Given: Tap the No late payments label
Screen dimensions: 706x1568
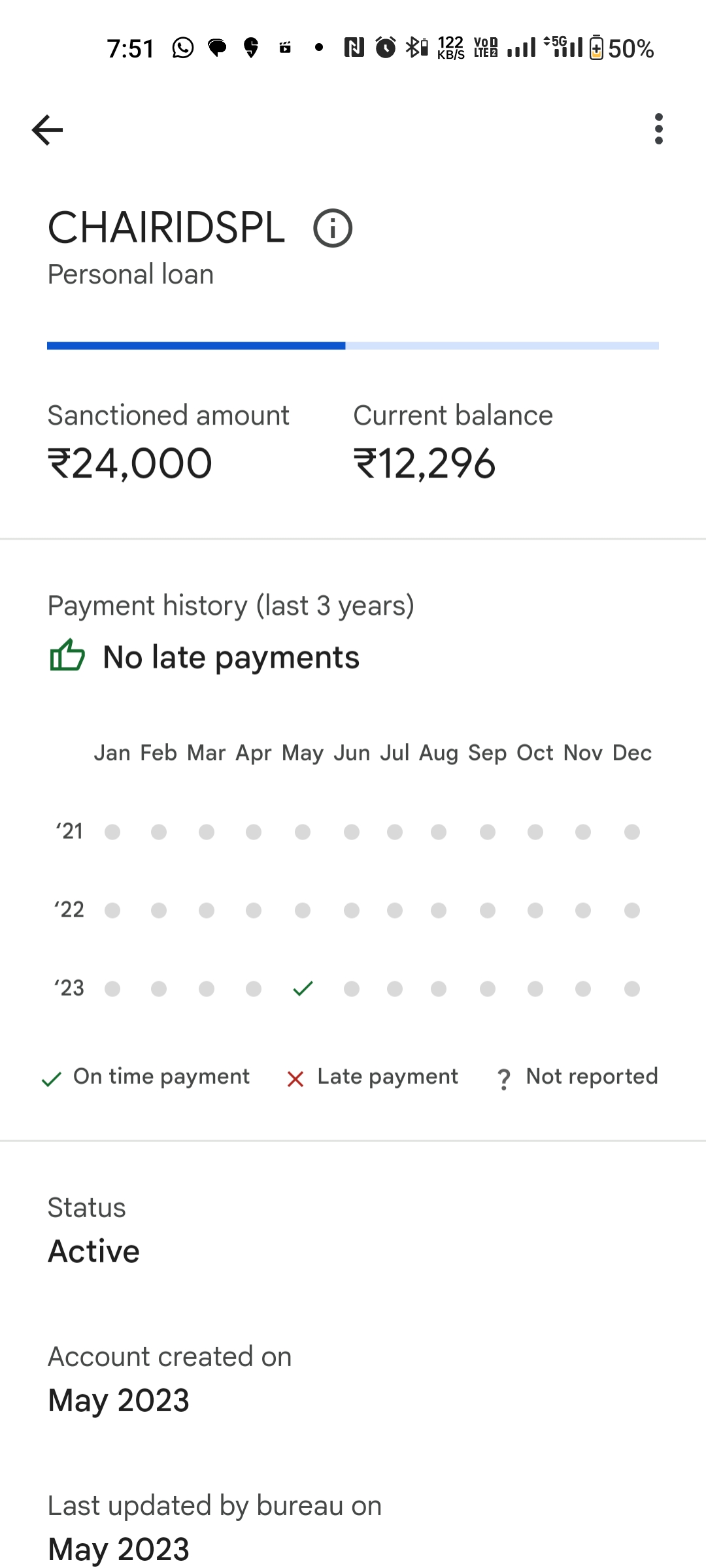Looking at the screenshot, I should pos(231,657).
